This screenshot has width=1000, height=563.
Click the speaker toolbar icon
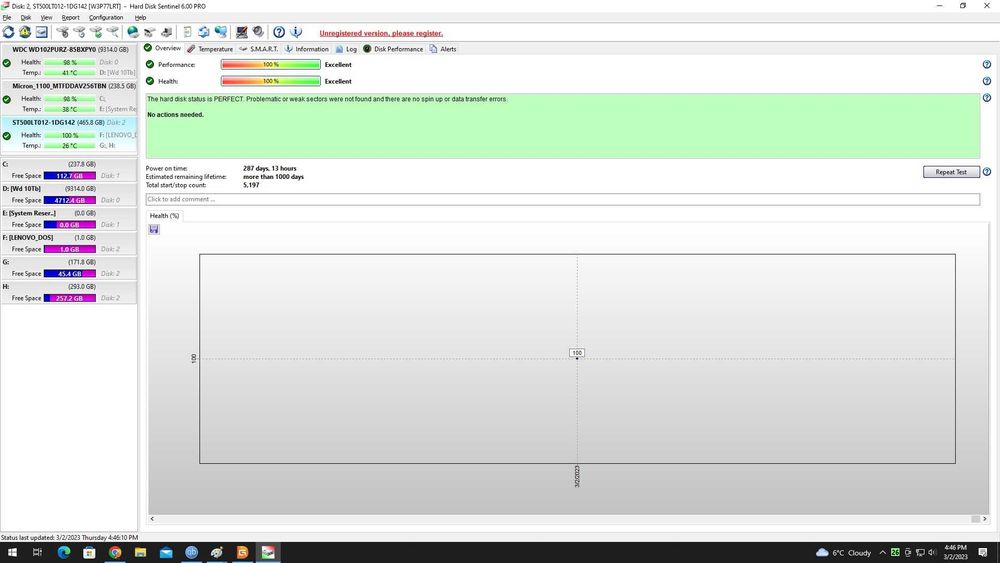pos(258,32)
